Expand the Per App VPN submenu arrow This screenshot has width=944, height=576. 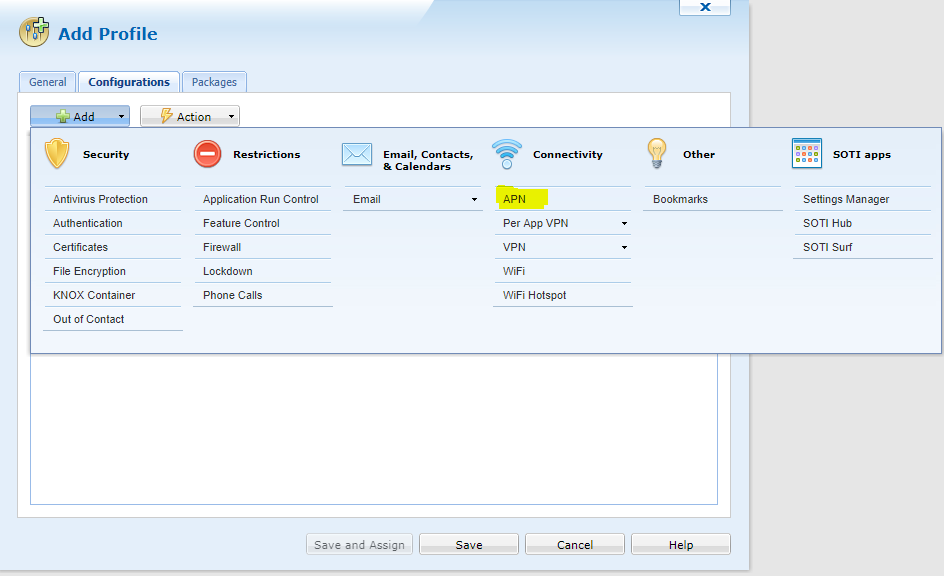coord(624,223)
